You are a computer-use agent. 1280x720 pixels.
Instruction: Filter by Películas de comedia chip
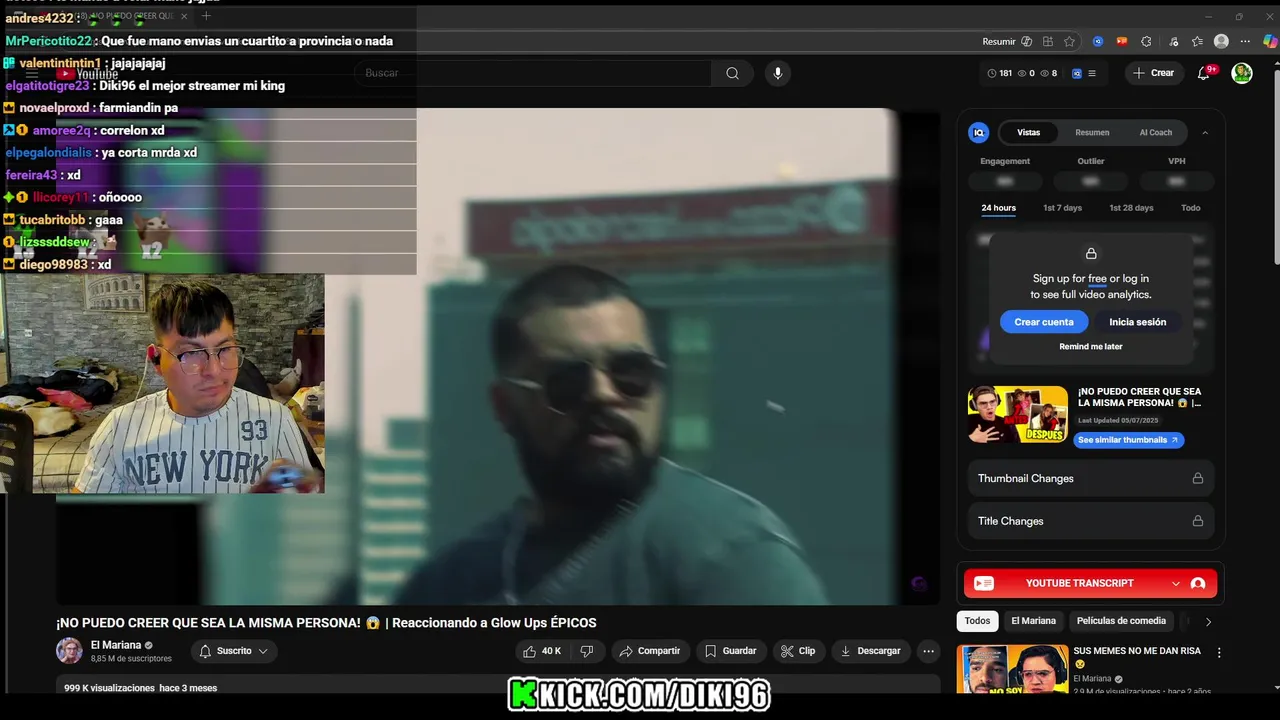1121,621
